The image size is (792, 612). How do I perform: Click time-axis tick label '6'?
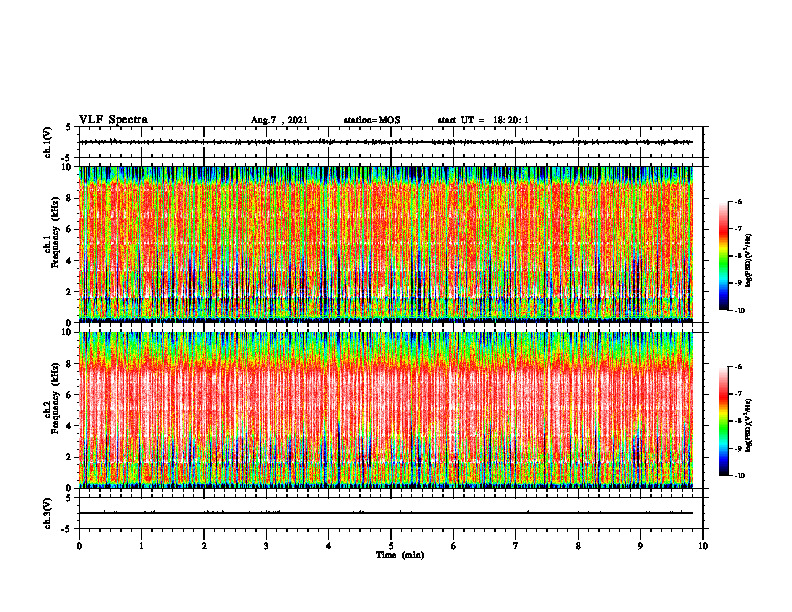(x=454, y=546)
